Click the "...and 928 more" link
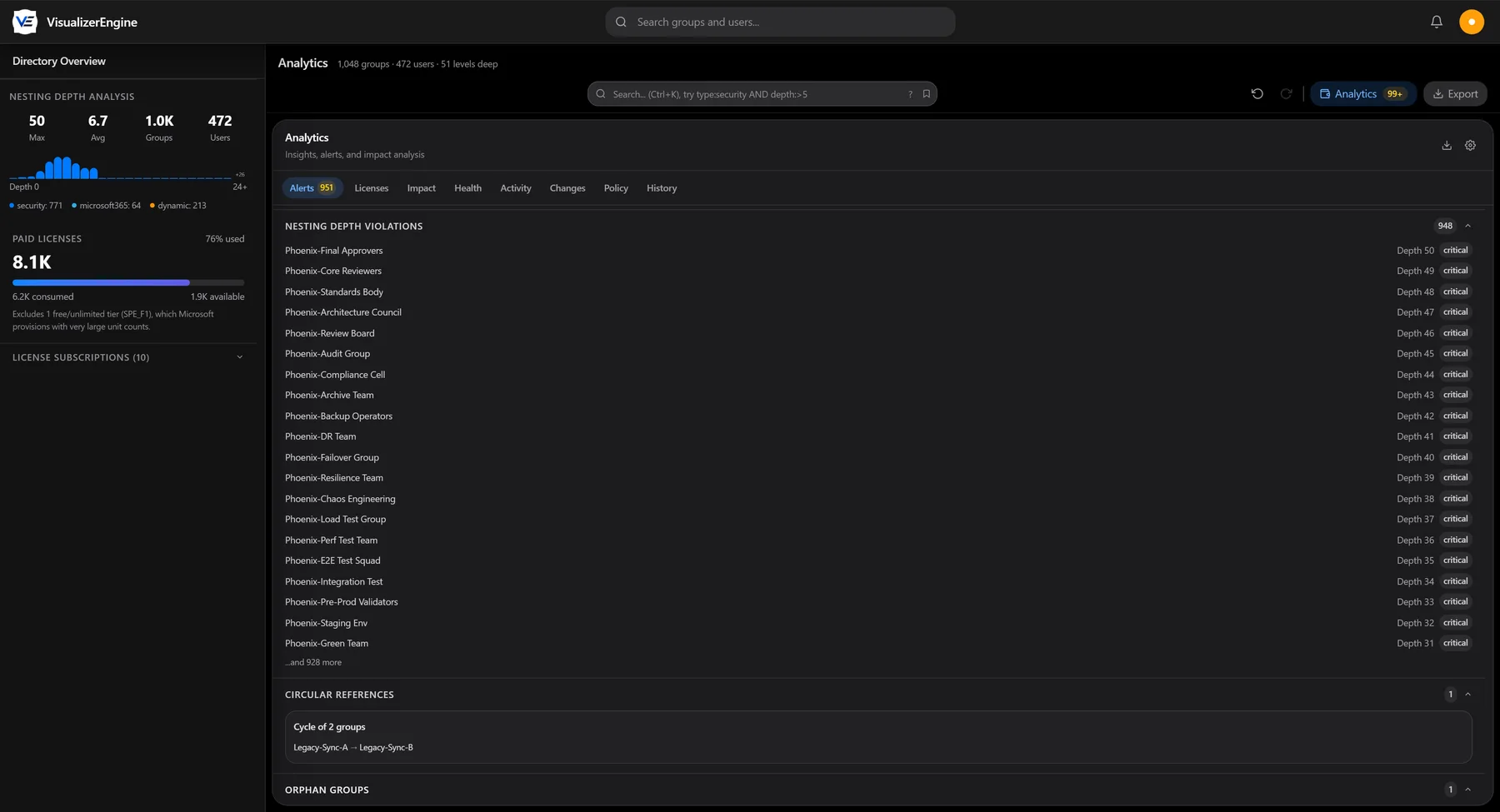 click(x=313, y=662)
